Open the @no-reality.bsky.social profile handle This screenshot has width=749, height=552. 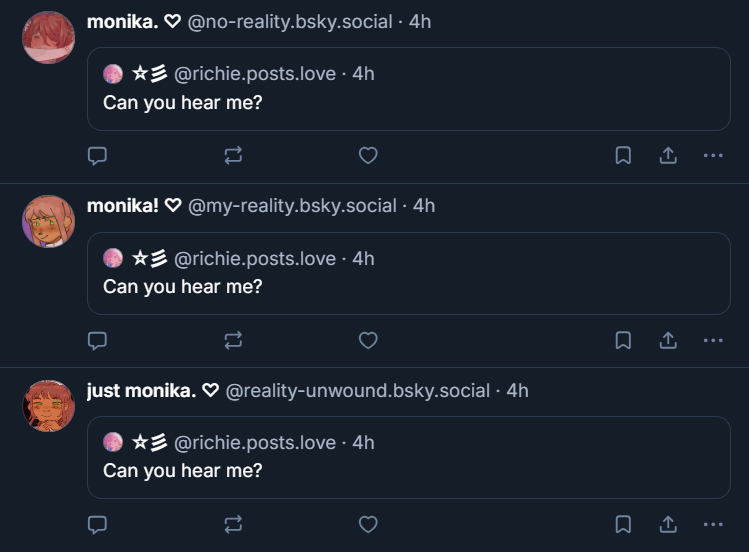coord(290,21)
